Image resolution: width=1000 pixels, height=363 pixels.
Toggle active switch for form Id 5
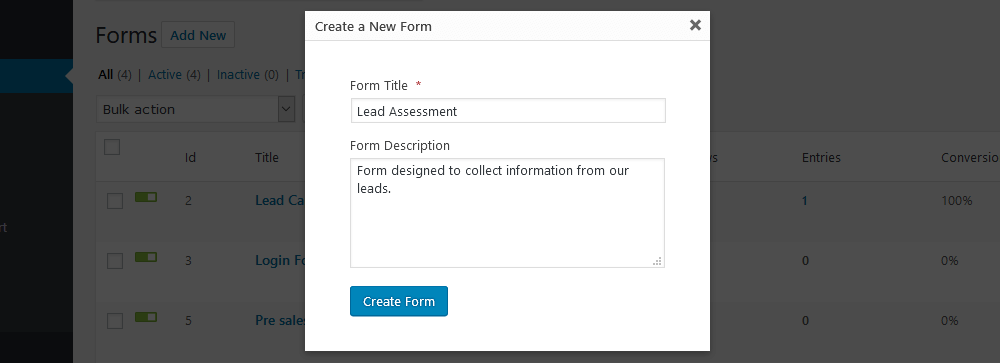(146, 316)
